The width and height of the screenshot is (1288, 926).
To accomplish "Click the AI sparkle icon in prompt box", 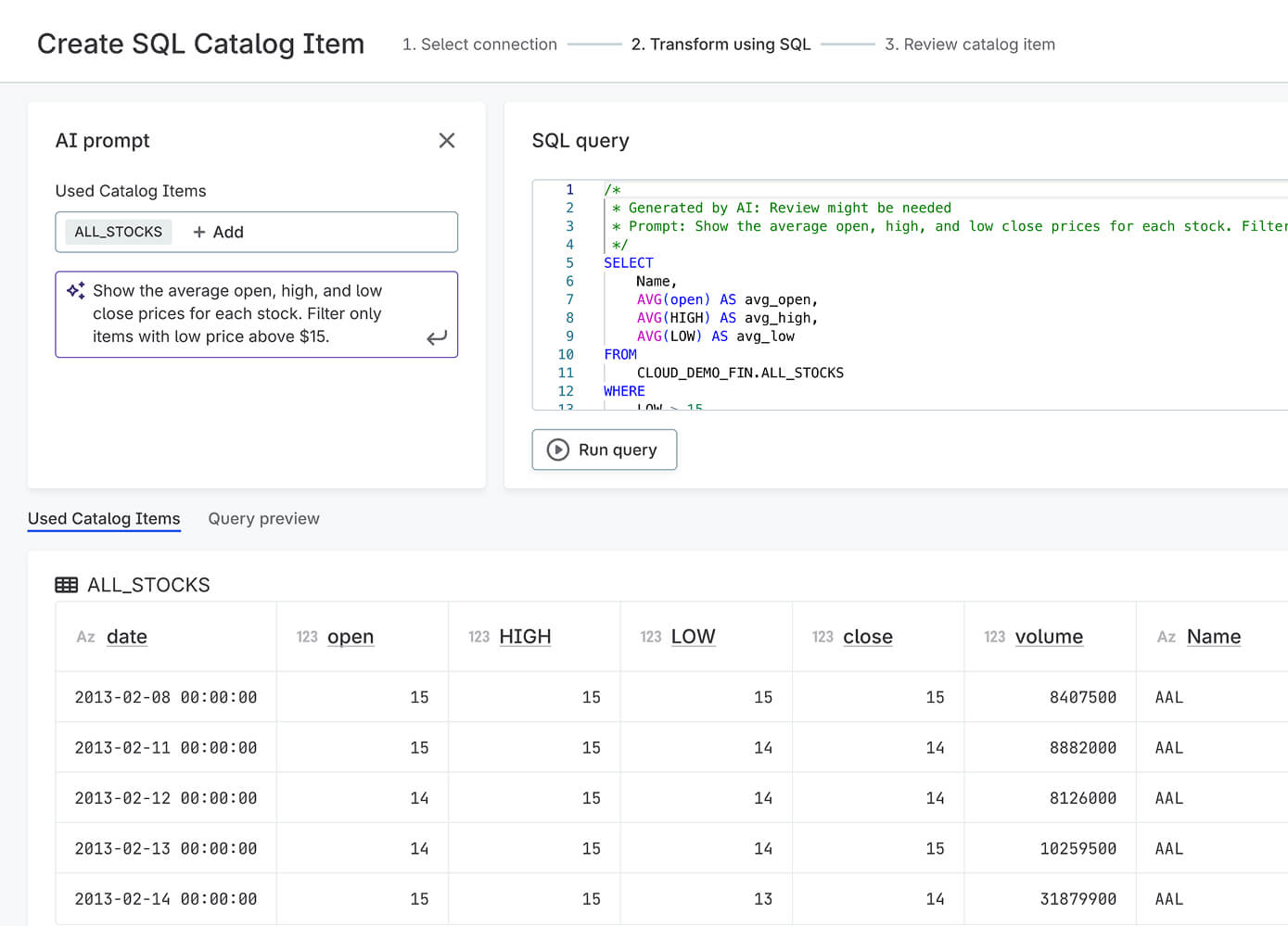I will pyautogui.click(x=76, y=290).
